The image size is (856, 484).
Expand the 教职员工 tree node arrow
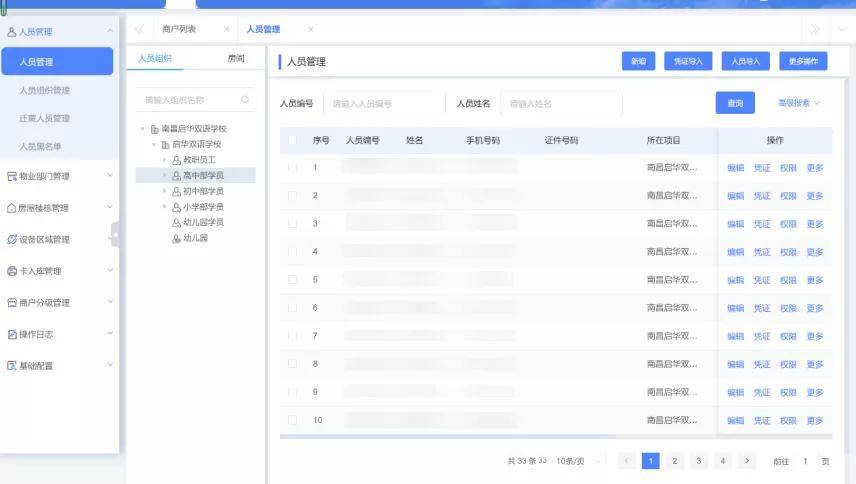click(164, 160)
